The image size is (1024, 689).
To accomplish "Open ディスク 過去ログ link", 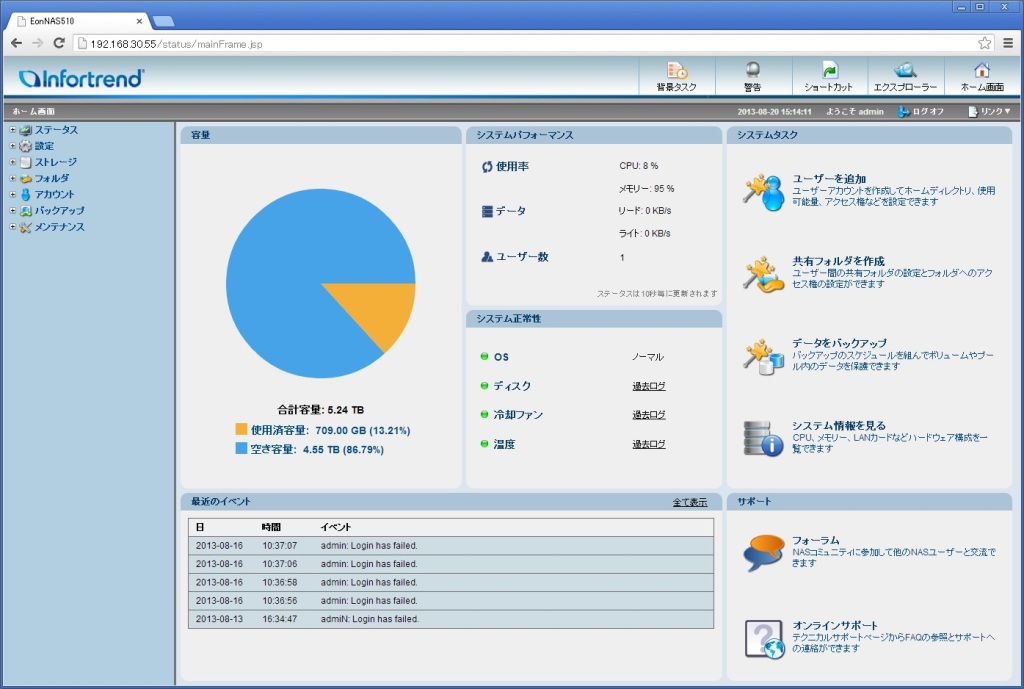I will coord(648,386).
